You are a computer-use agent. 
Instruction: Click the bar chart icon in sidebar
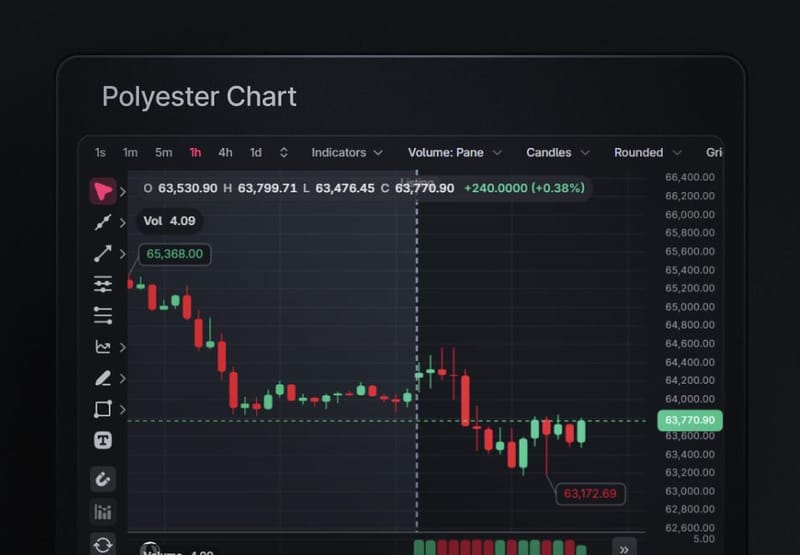[103, 512]
